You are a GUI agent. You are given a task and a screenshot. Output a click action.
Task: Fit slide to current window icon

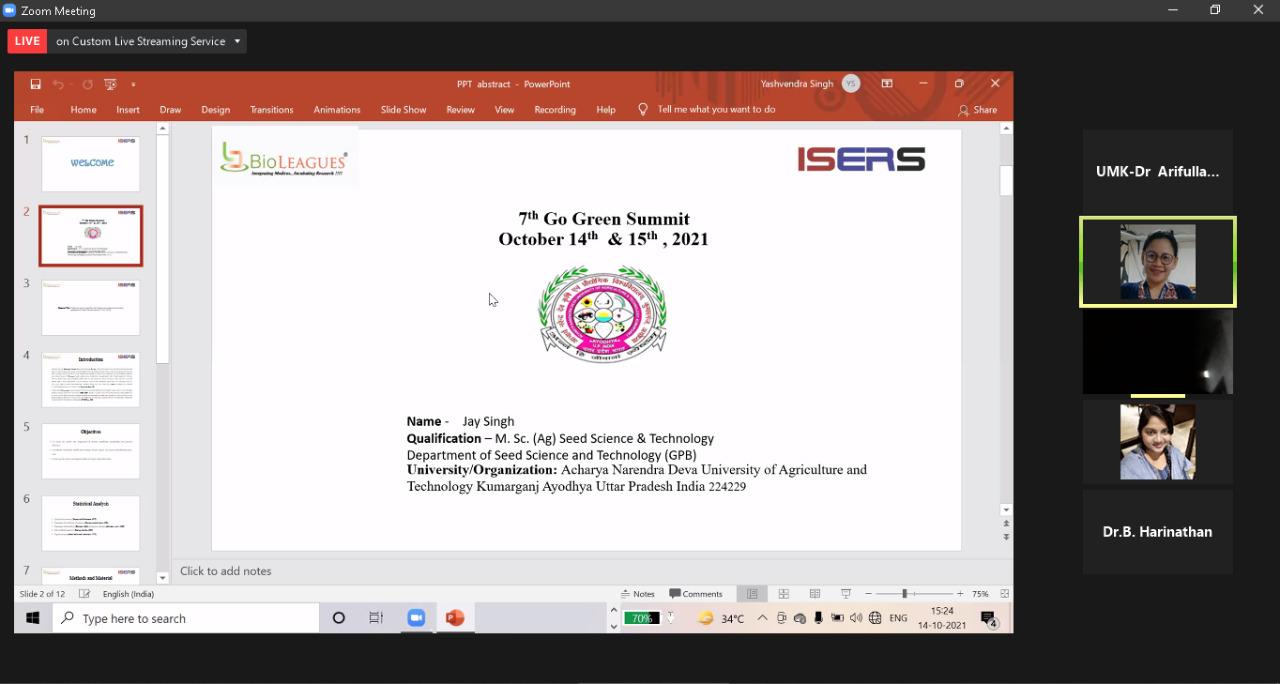[1004, 594]
